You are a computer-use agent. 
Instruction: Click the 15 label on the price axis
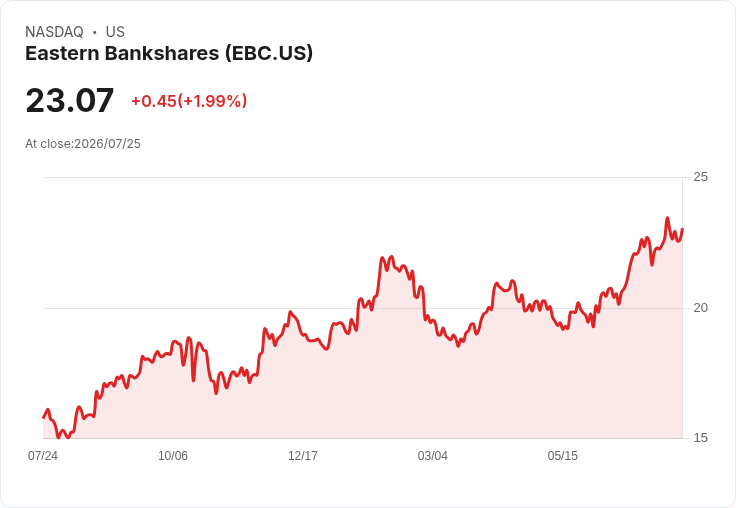tap(700, 438)
